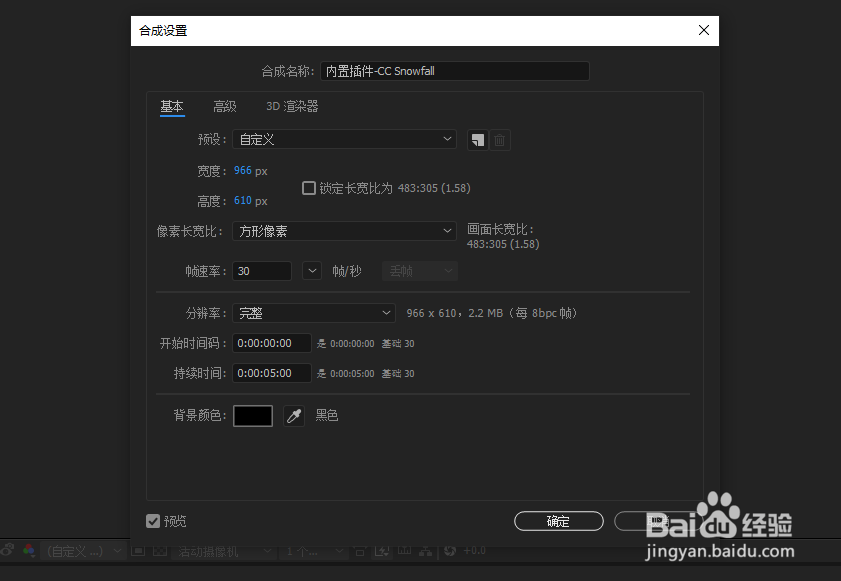Open the 分辨率 dropdown showing 完整
Viewport: 841px width, 581px height.
[314, 313]
